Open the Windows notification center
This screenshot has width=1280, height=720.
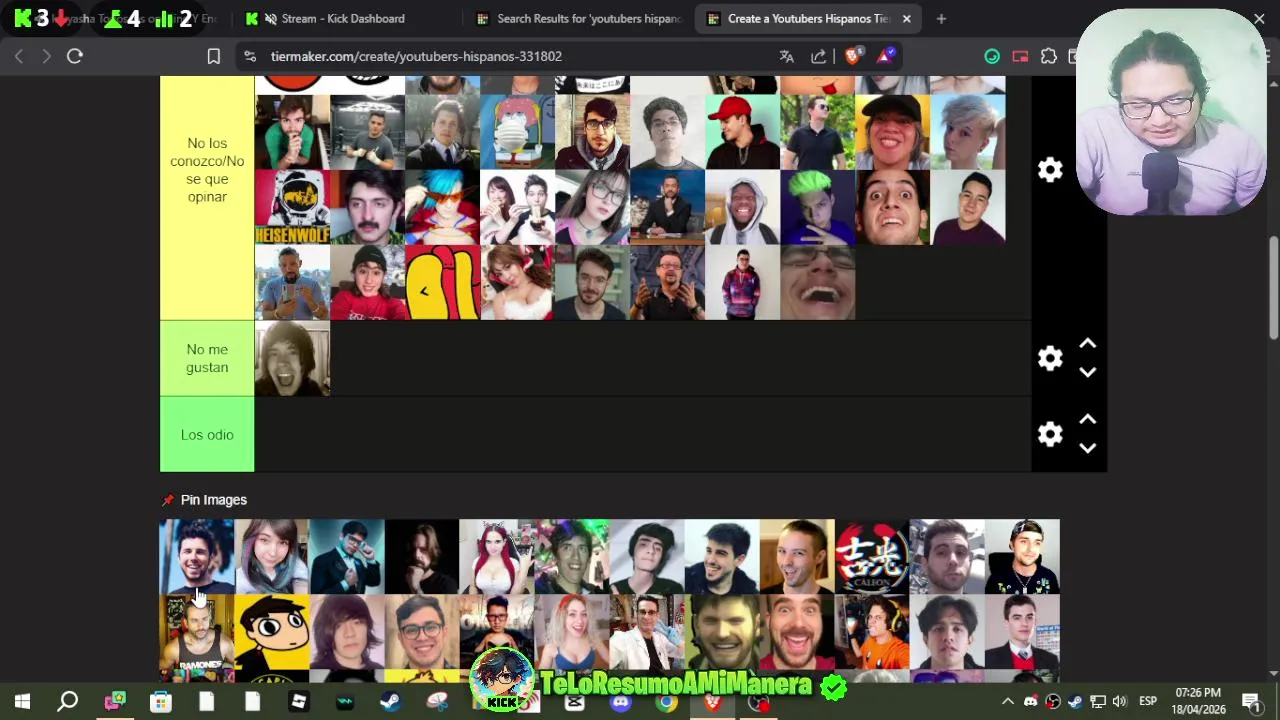[x=1250, y=702]
